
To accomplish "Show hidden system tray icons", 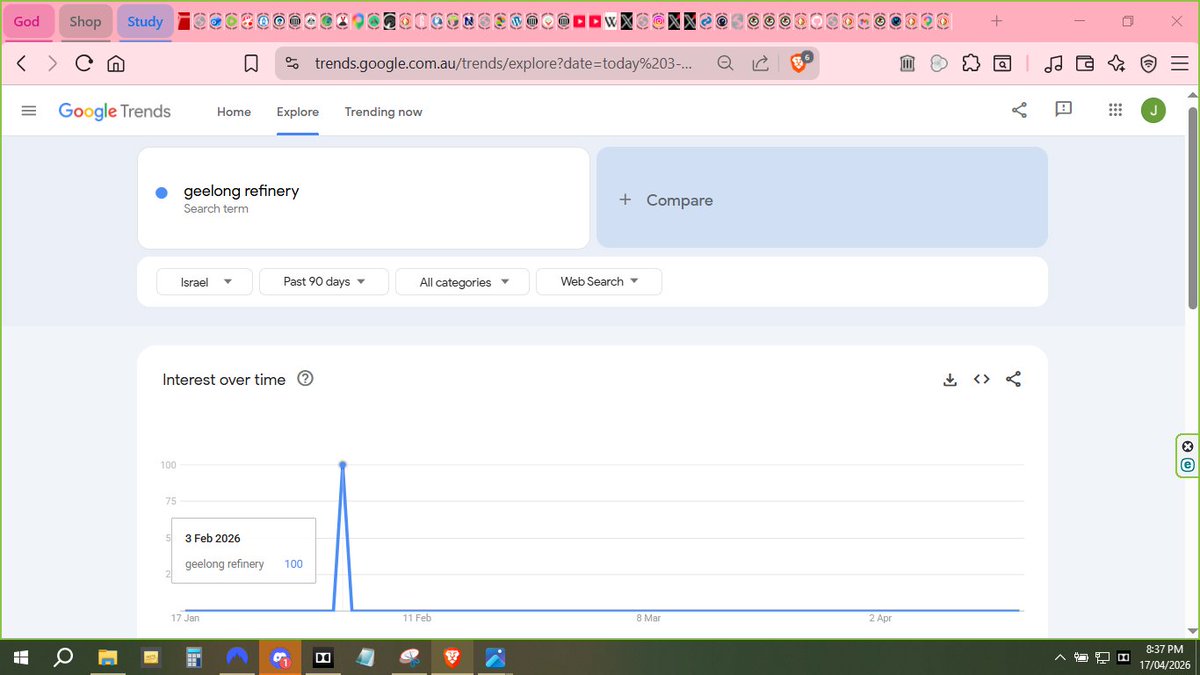I will tap(1060, 657).
